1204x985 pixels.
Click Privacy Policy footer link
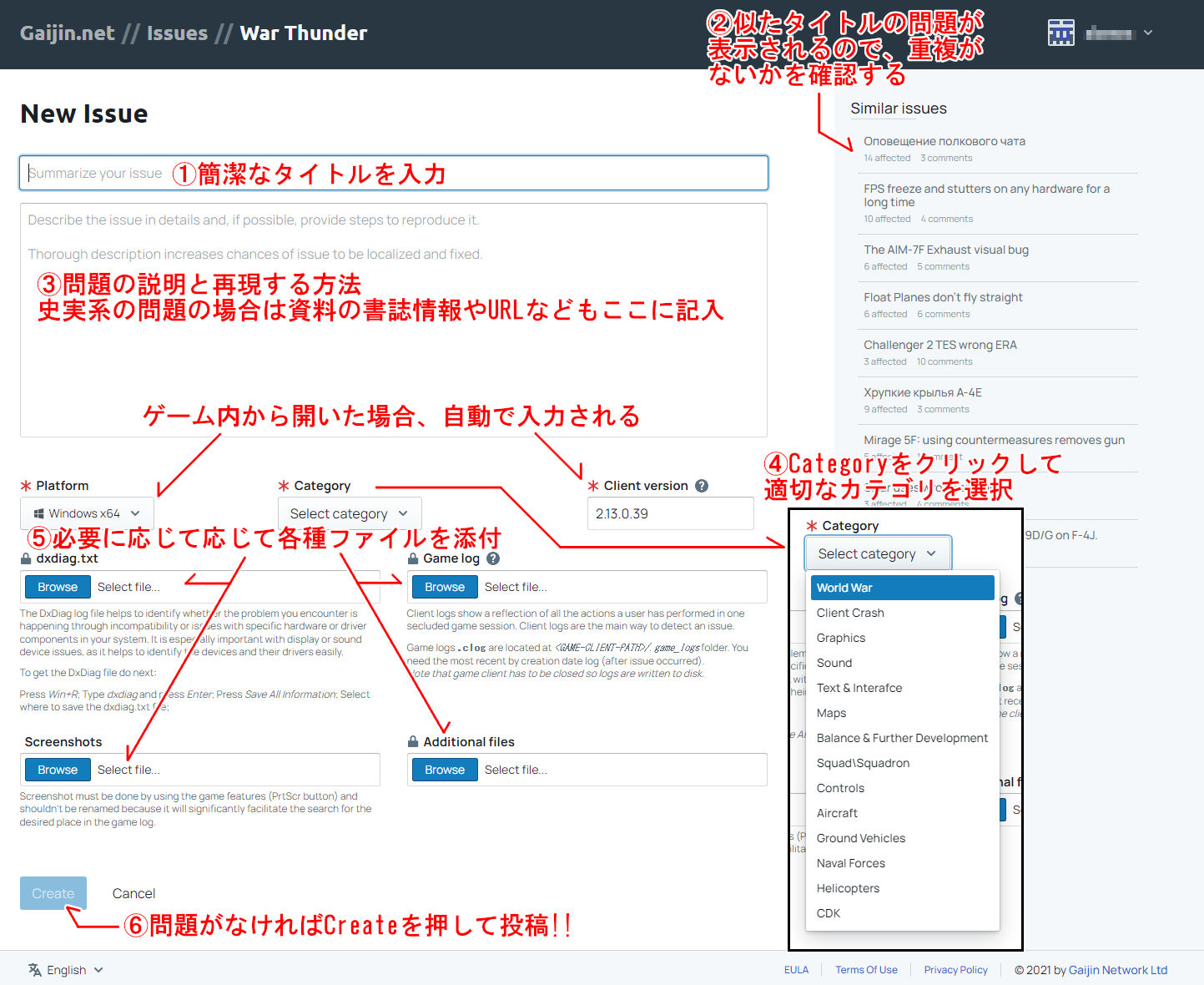click(955, 970)
